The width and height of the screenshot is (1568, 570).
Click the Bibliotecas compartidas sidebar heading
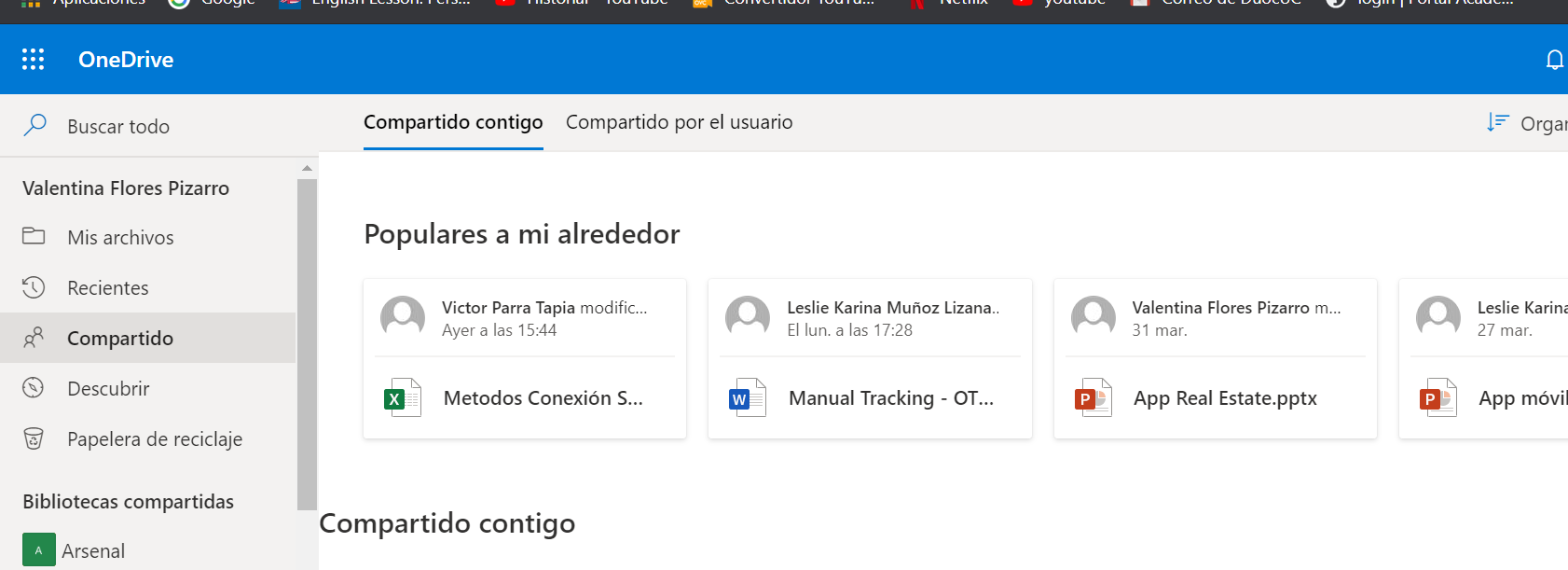click(129, 502)
